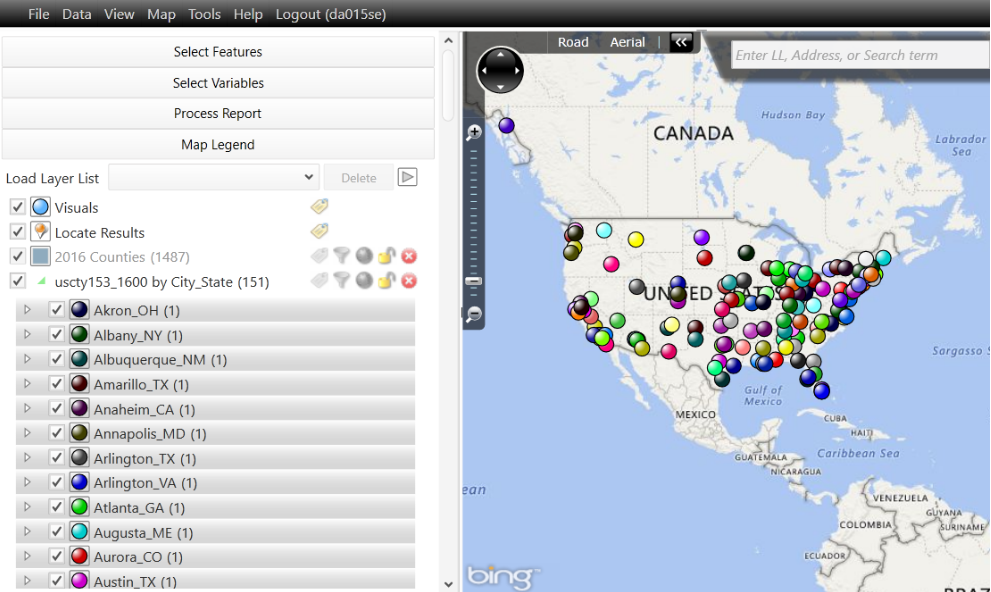This screenshot has width=991, height=592.
Task: Click the Aurora_CO red marker swatch
Action: pos(79,556)
